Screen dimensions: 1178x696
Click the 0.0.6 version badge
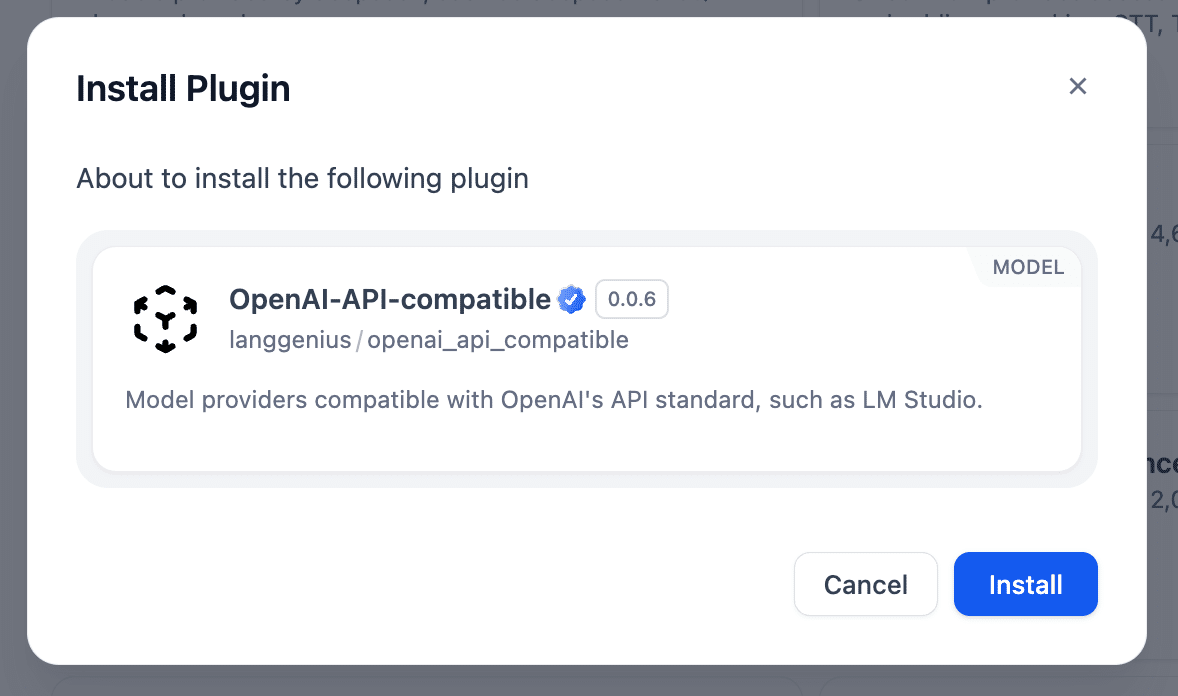tap(631, 299)
